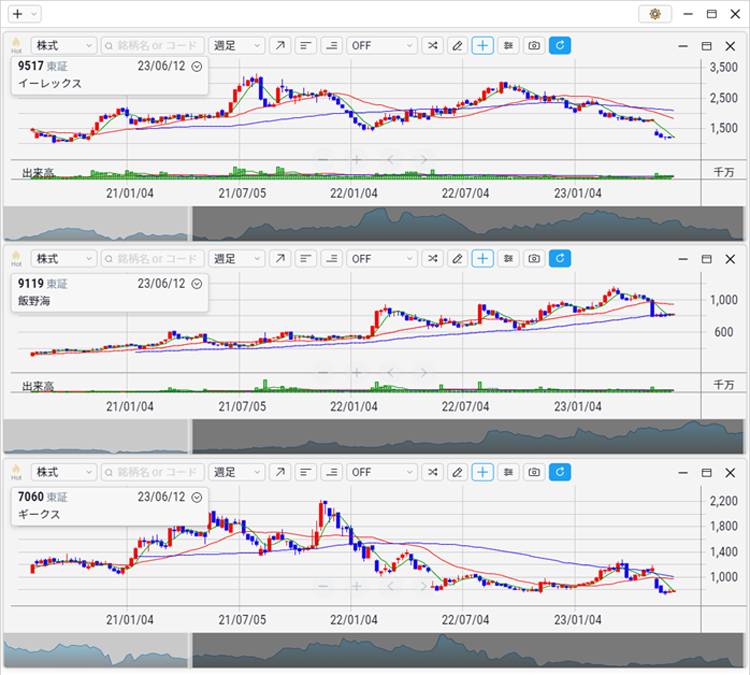Toggle the blue auto-refresh button in the 飯野海 toolbar

[x=560, y=259]
